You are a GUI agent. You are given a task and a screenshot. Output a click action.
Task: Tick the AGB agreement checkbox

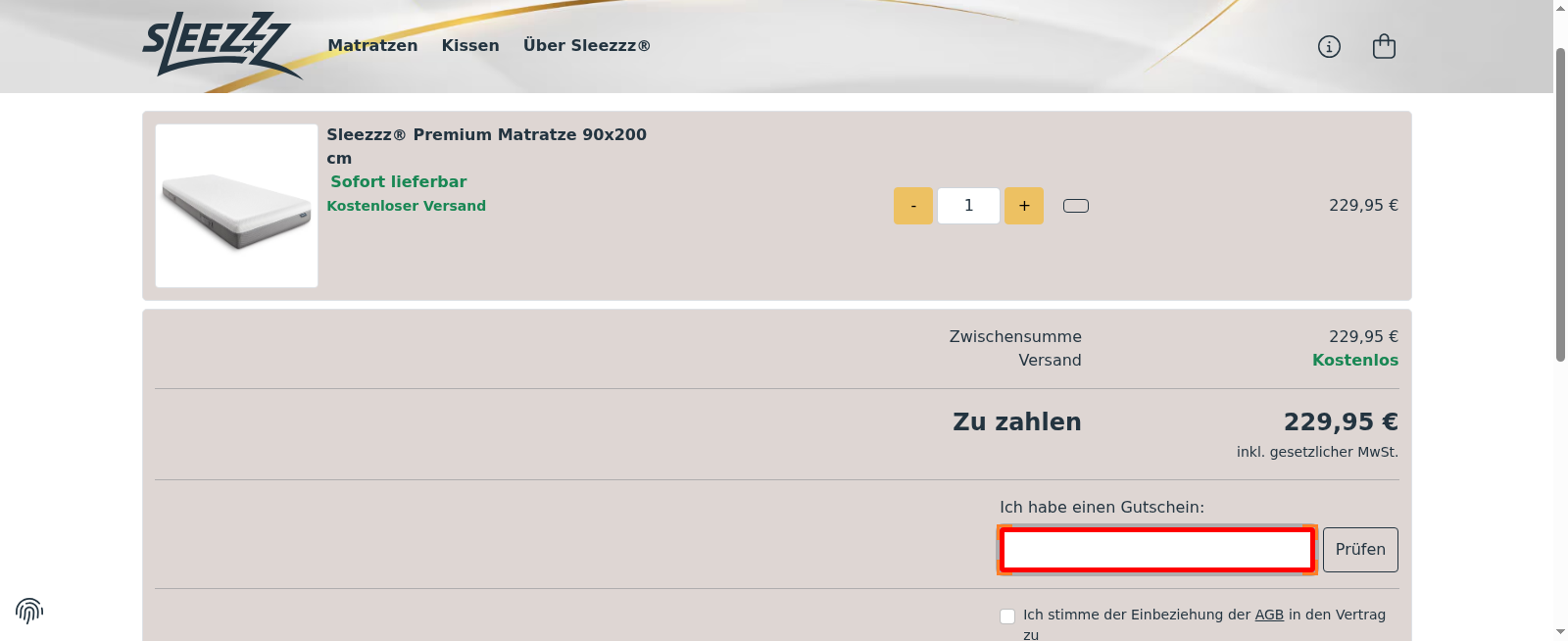click(1007, 616)
